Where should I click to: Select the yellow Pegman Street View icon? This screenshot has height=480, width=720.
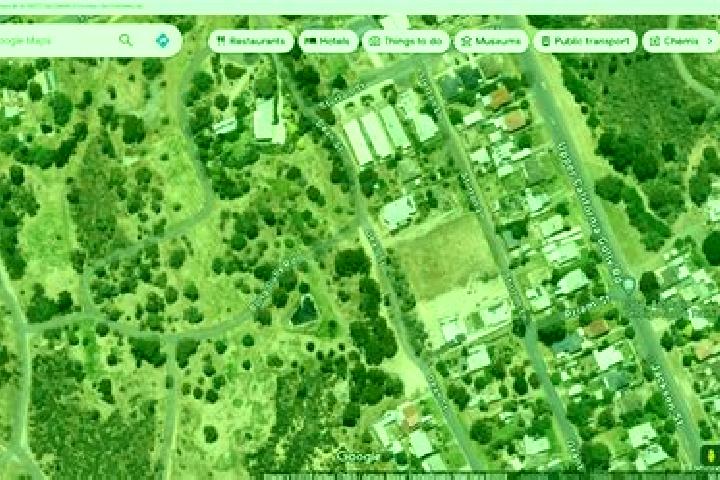(711, 455)
